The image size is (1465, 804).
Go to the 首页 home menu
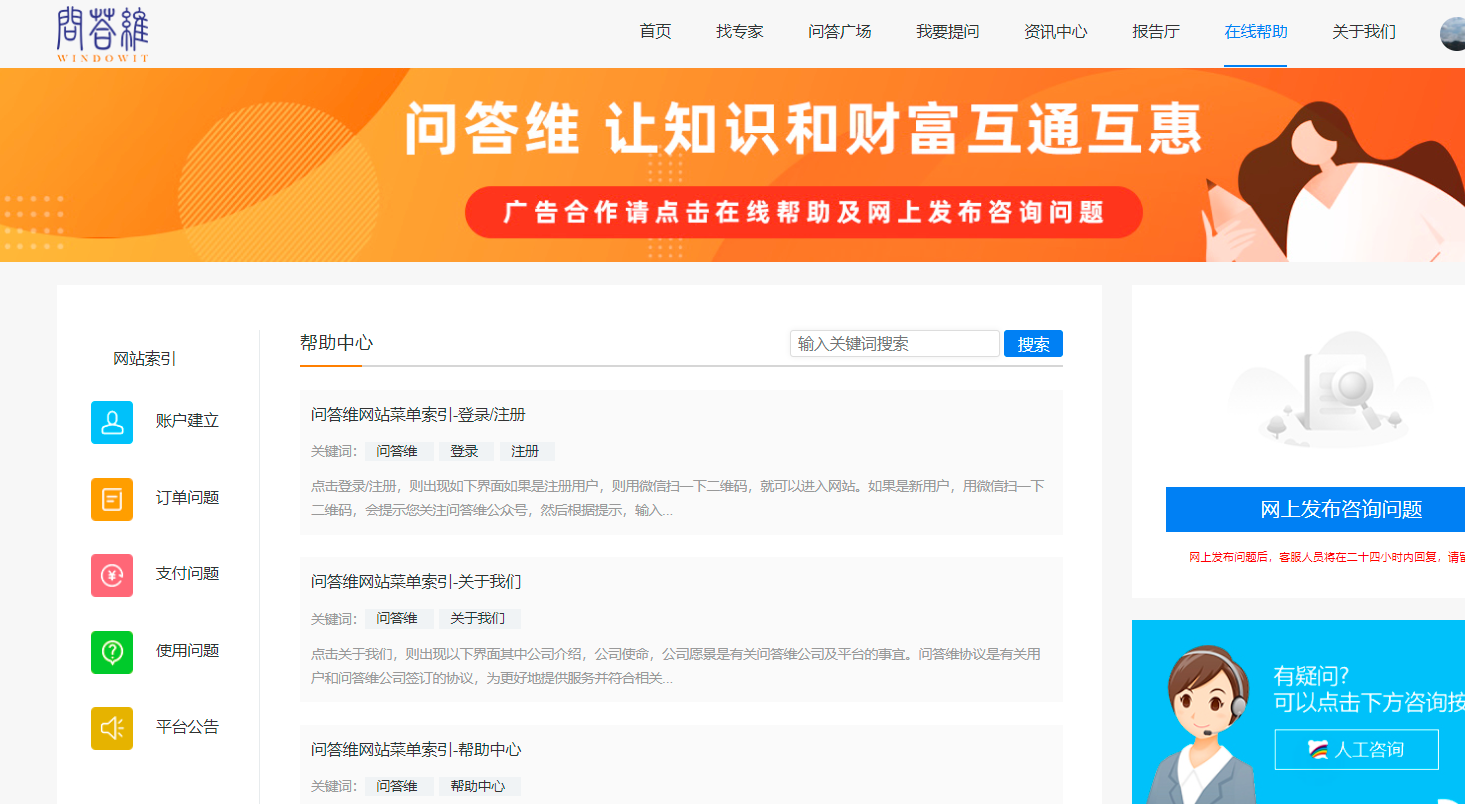coord(655,32)
